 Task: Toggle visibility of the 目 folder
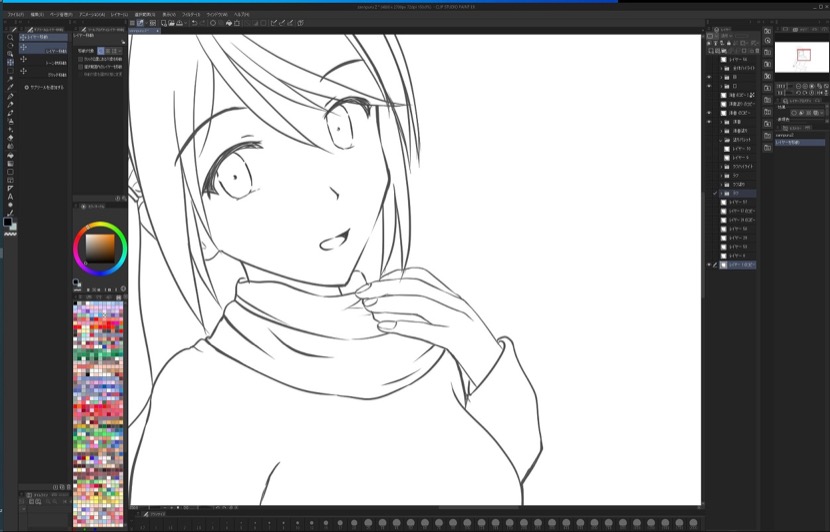pyautogui.click(x=709, y=77)
